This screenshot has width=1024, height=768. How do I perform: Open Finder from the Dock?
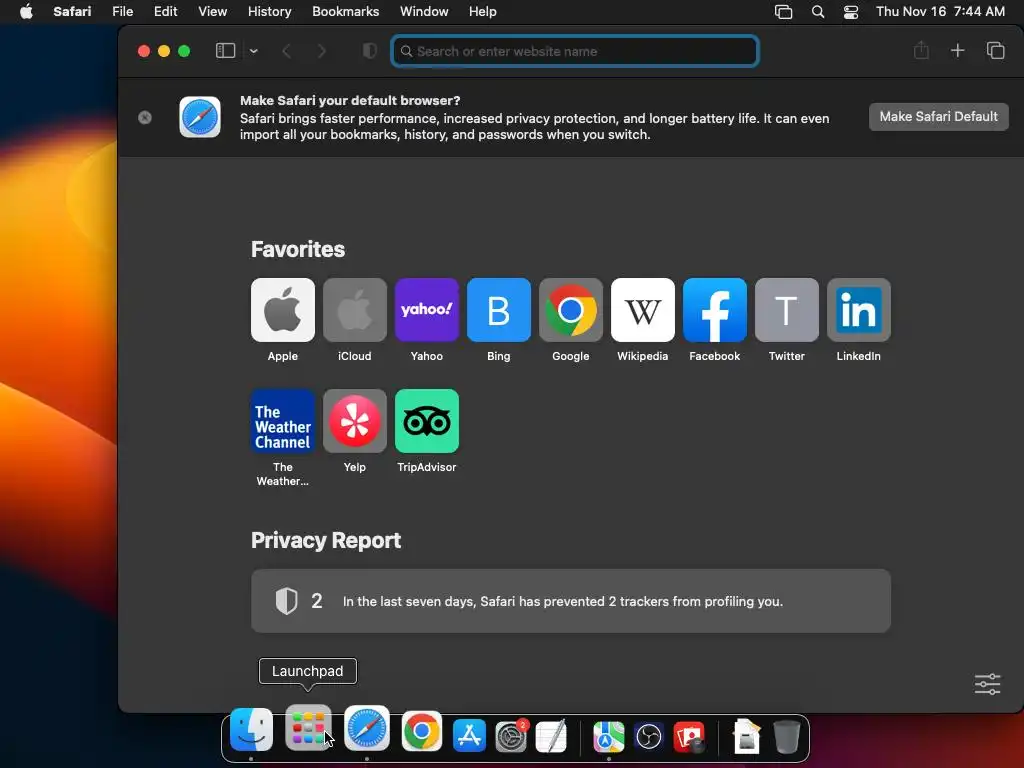[x=251, y=730]
